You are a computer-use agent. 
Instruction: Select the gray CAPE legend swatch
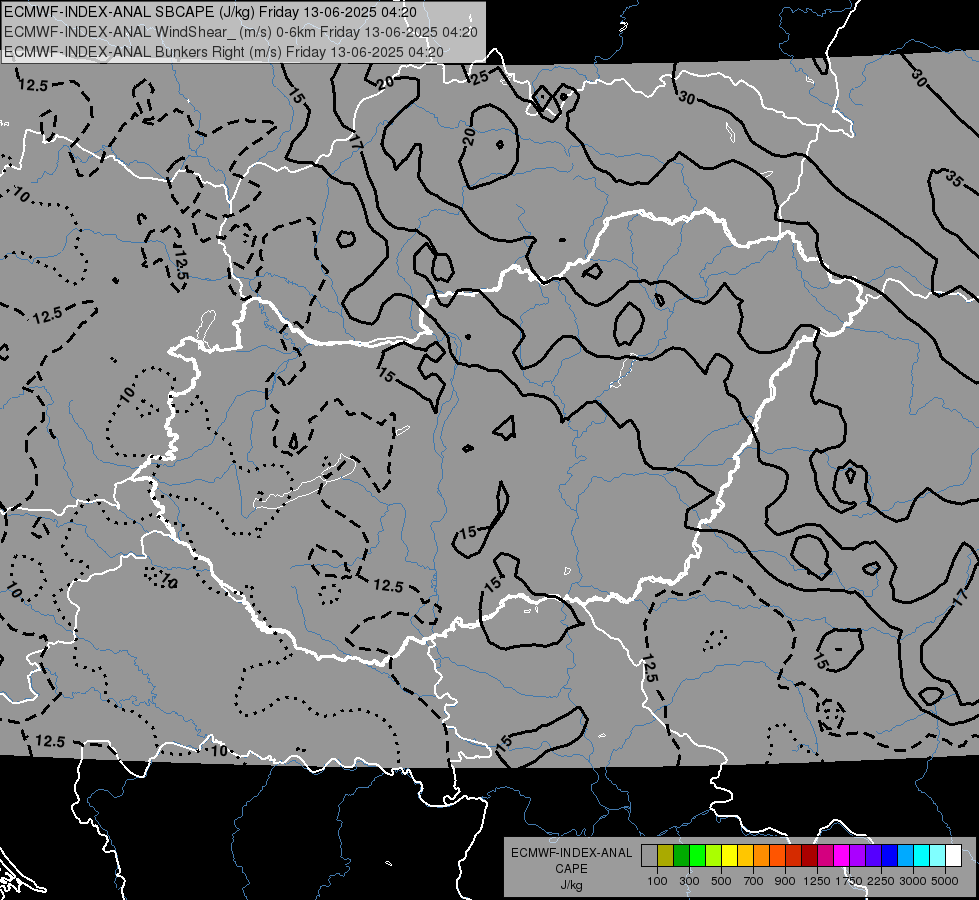pos(649,855)
